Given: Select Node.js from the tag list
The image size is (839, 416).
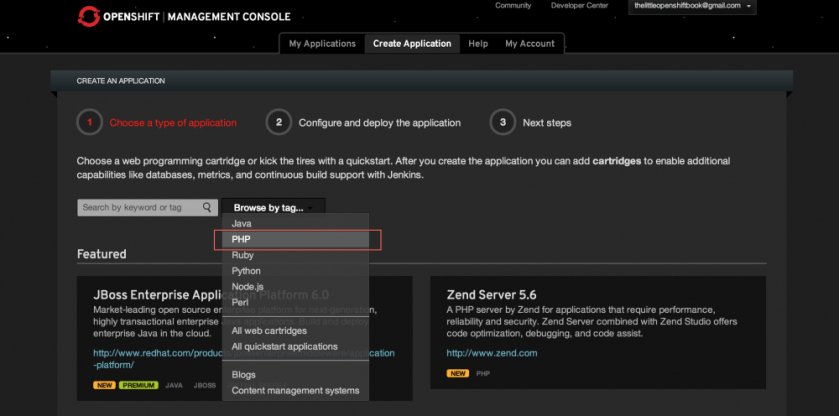Looking at the screenshot, I should (x=247, y=287).
